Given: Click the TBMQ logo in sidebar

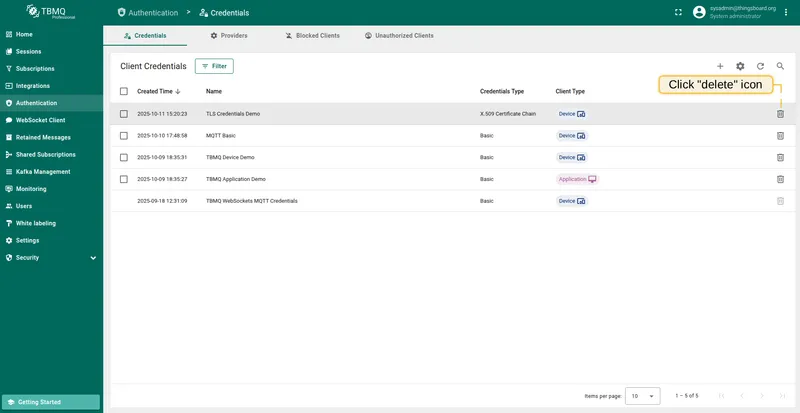Looking at the screenshot, I should point(51,12).
